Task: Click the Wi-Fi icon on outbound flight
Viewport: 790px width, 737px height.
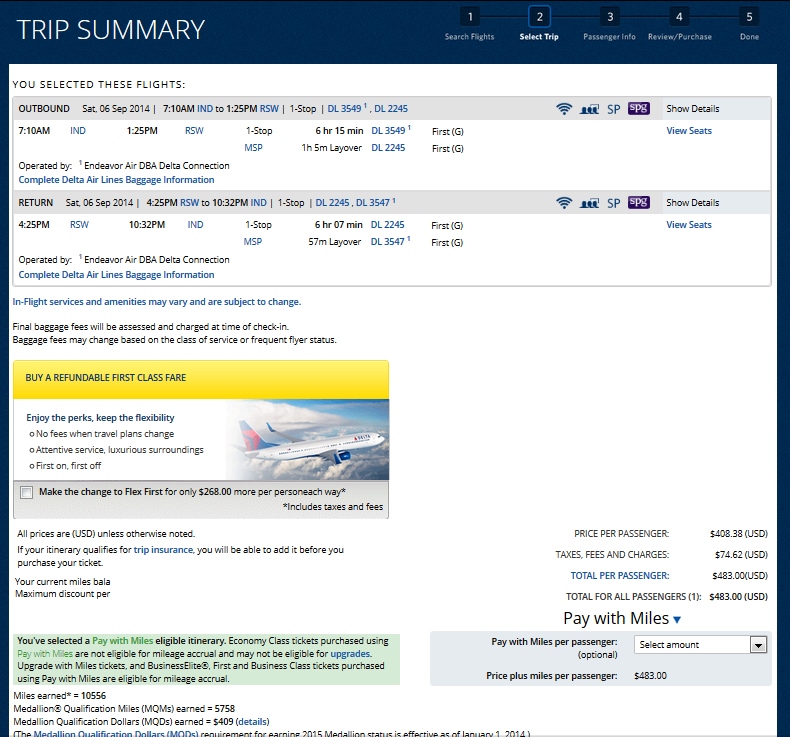Action: 564,109
